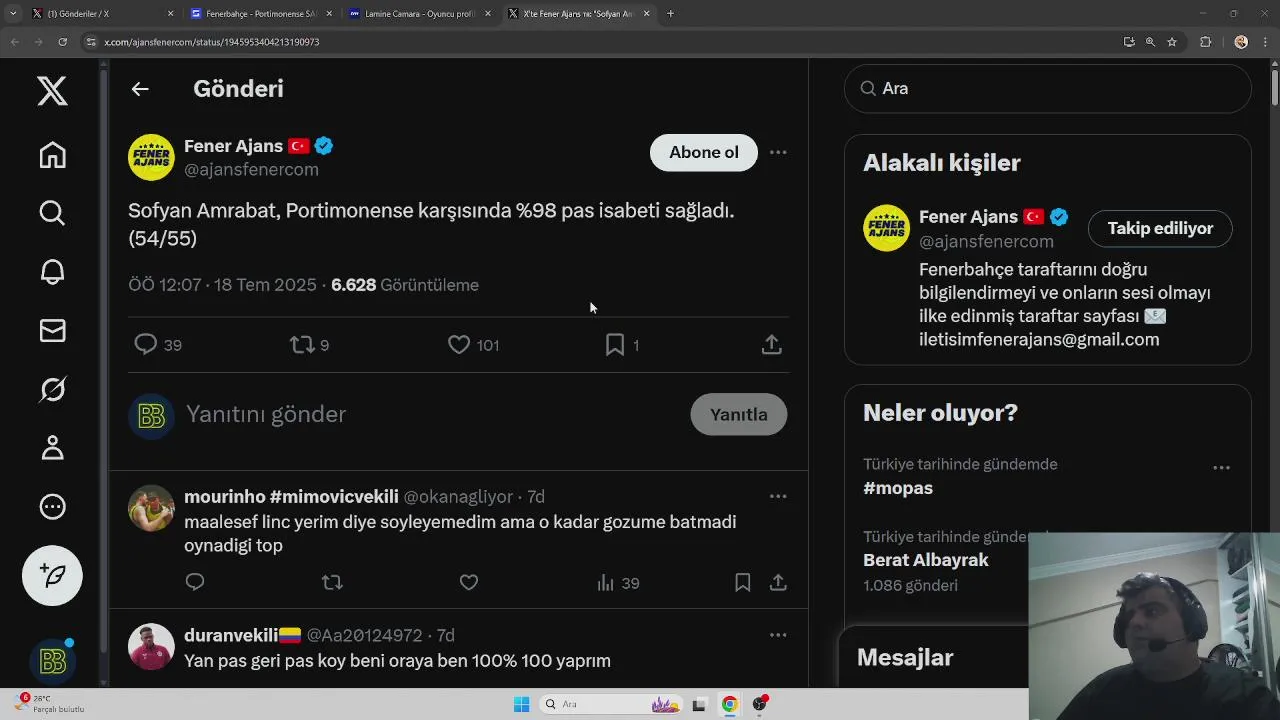This screenshot has width=1280, height=720.
Task: View analytics of the comment showing 39 views
Action: coord(617,583)
